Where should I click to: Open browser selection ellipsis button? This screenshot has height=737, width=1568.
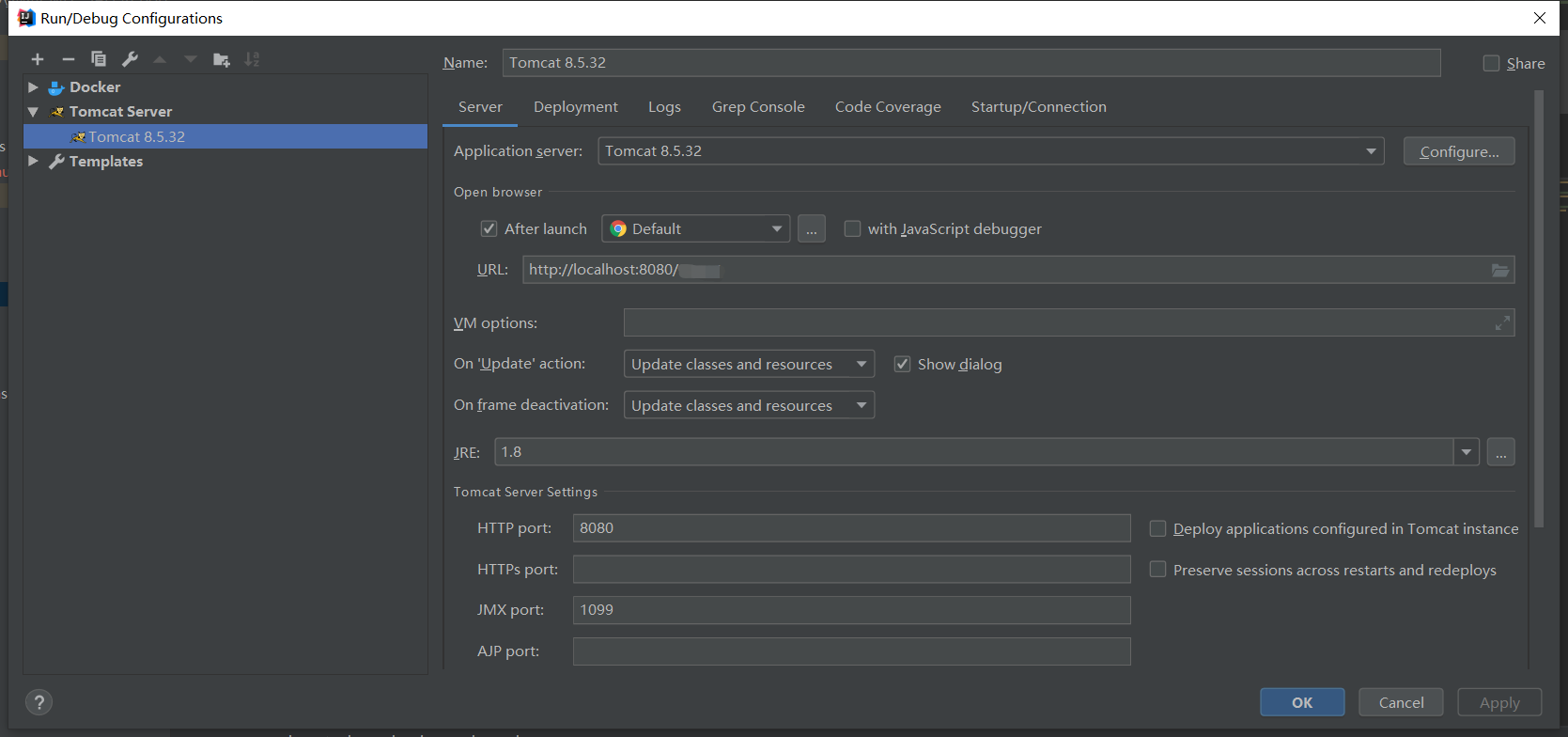pyautogui.click(x=812, y=228)
